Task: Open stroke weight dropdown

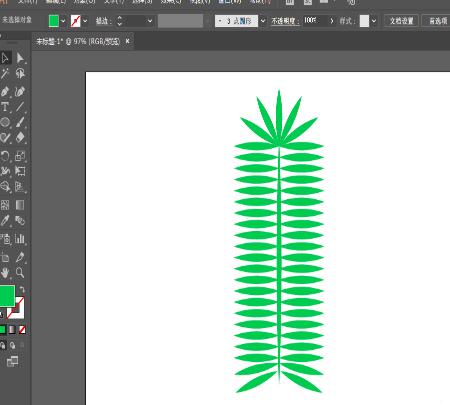Action: [x=150, y=21]
